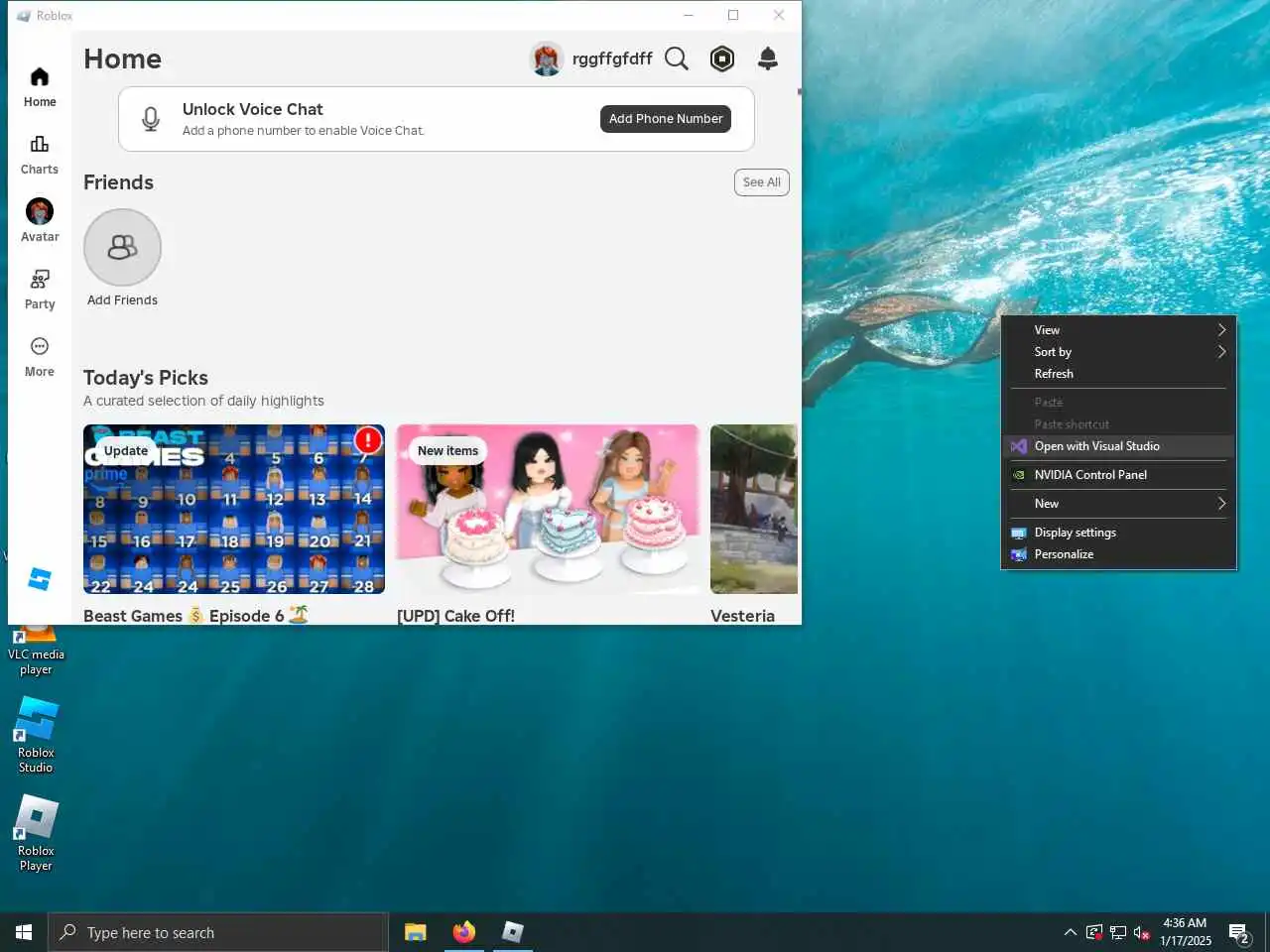1270x952 pixels.
Task: Open the rggffgfdff profile avatar
Action: click(x=546, y=59)
